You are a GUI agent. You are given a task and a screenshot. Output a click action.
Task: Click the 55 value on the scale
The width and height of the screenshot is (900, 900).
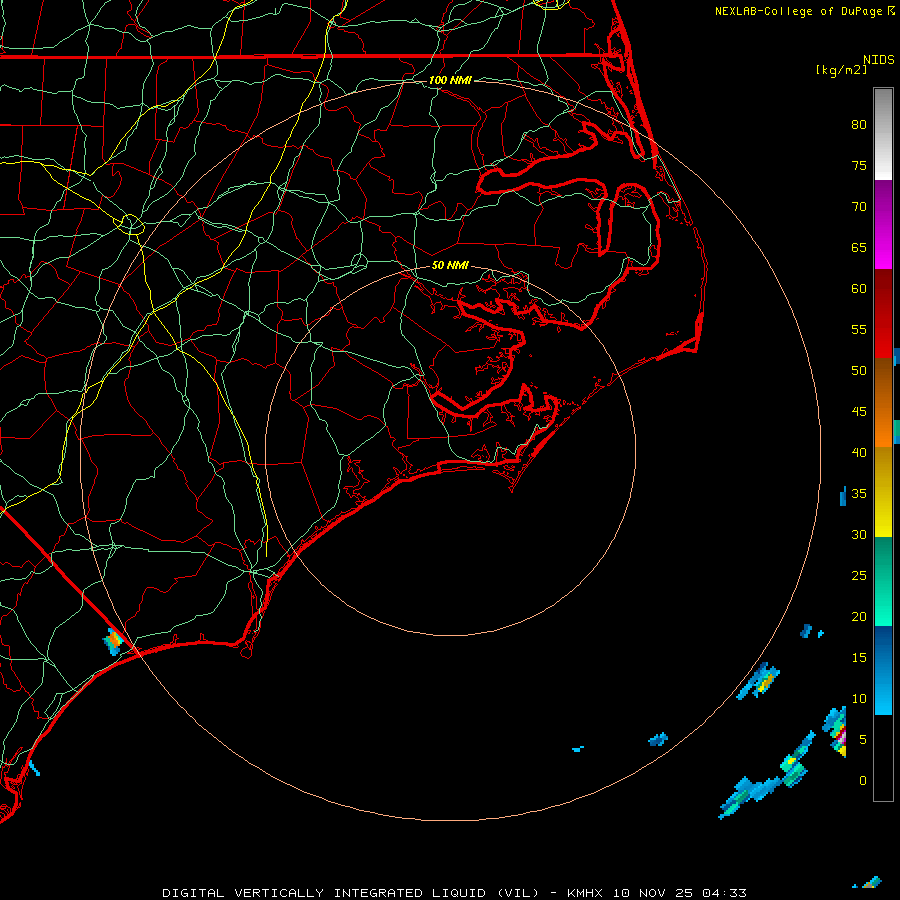point(859,329)
